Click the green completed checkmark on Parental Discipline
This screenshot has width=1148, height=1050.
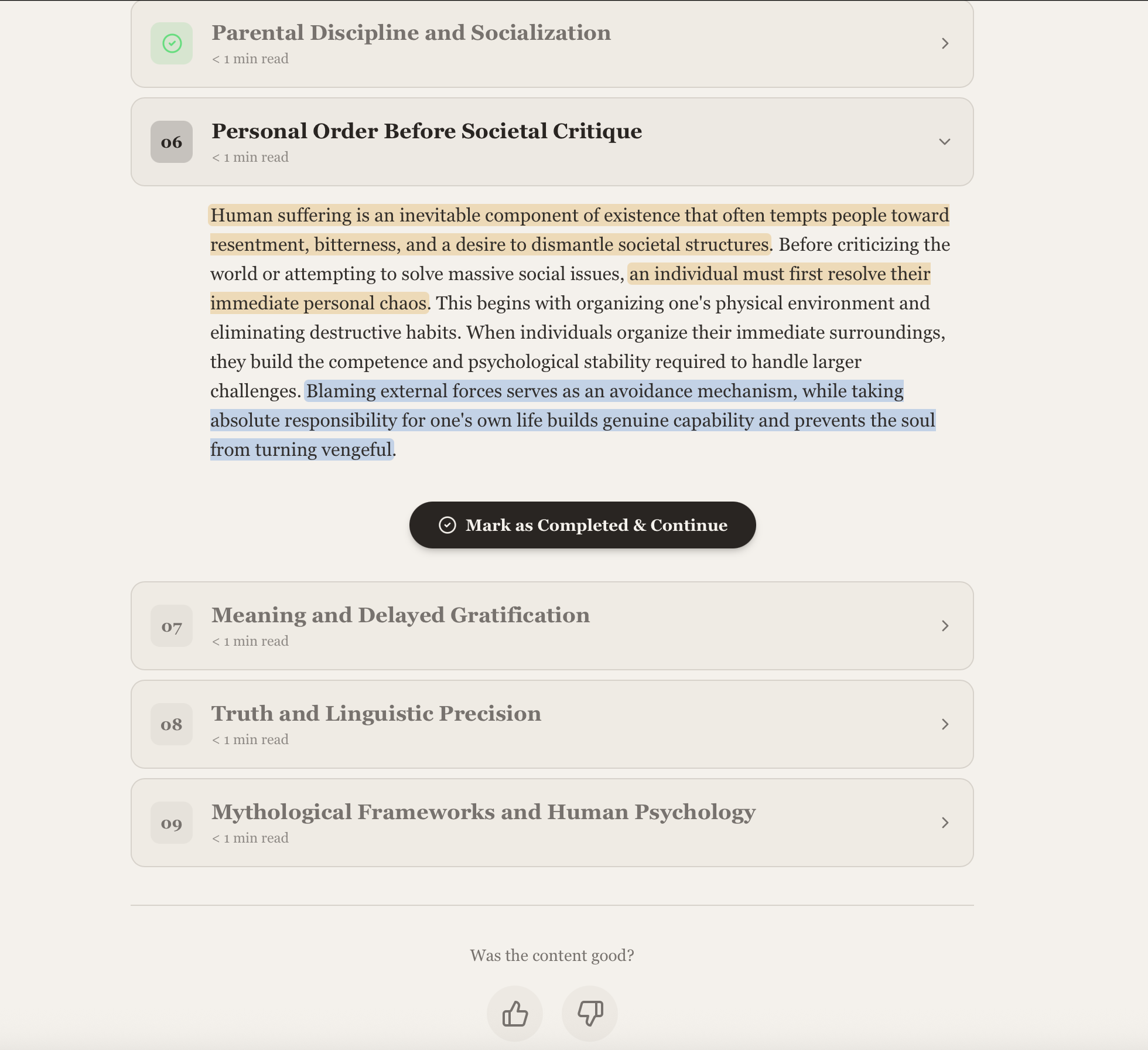coord(171,43)
